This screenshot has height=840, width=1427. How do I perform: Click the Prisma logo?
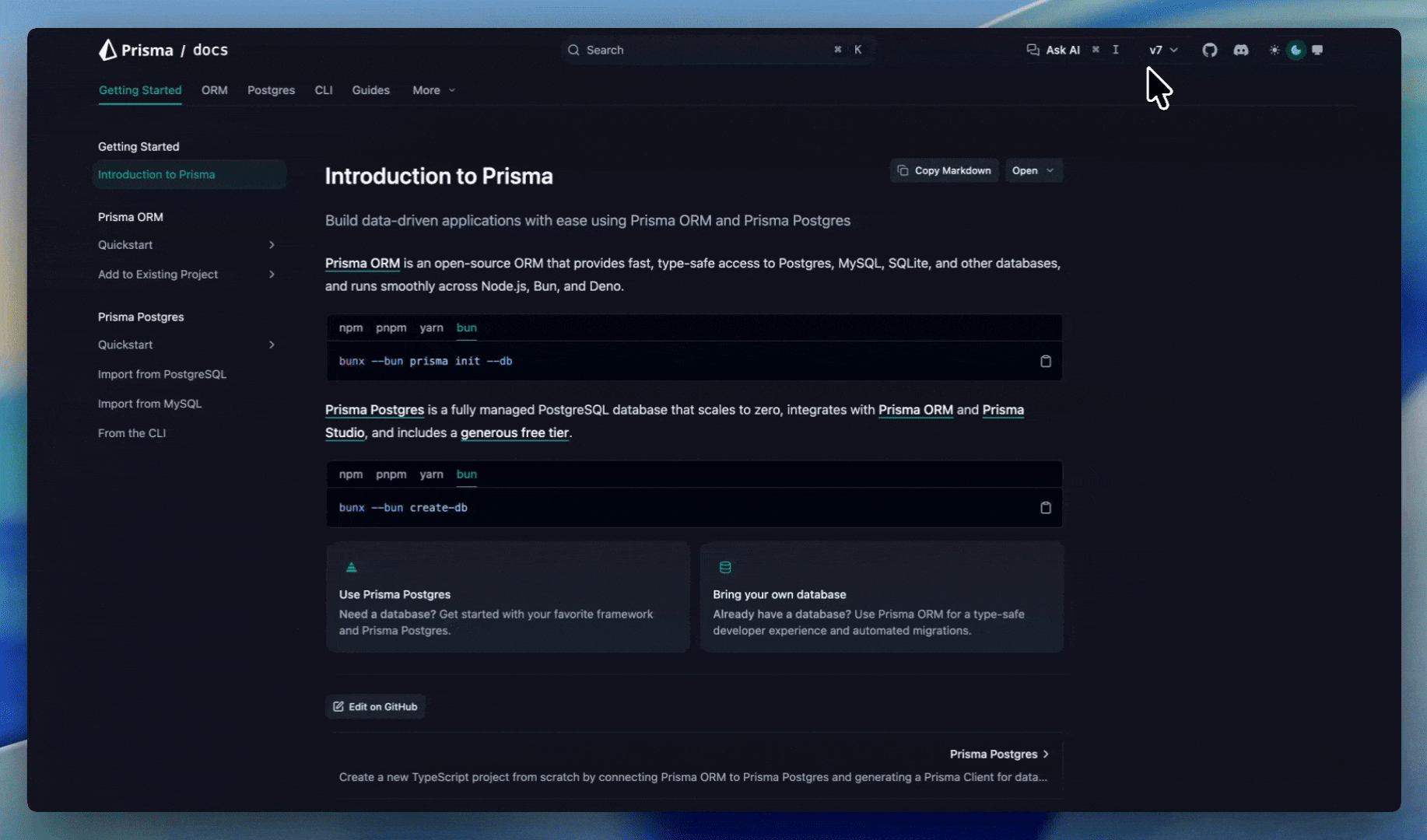pos(107,49)
